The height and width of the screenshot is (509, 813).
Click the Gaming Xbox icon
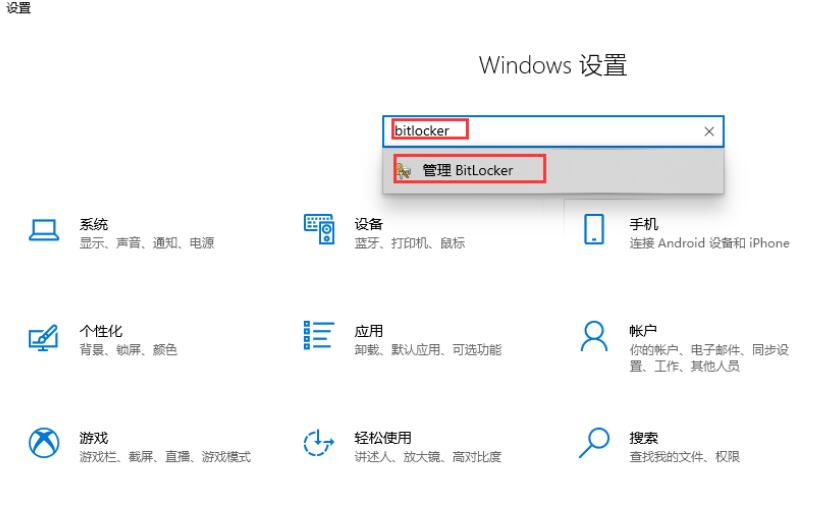[44, 443]
